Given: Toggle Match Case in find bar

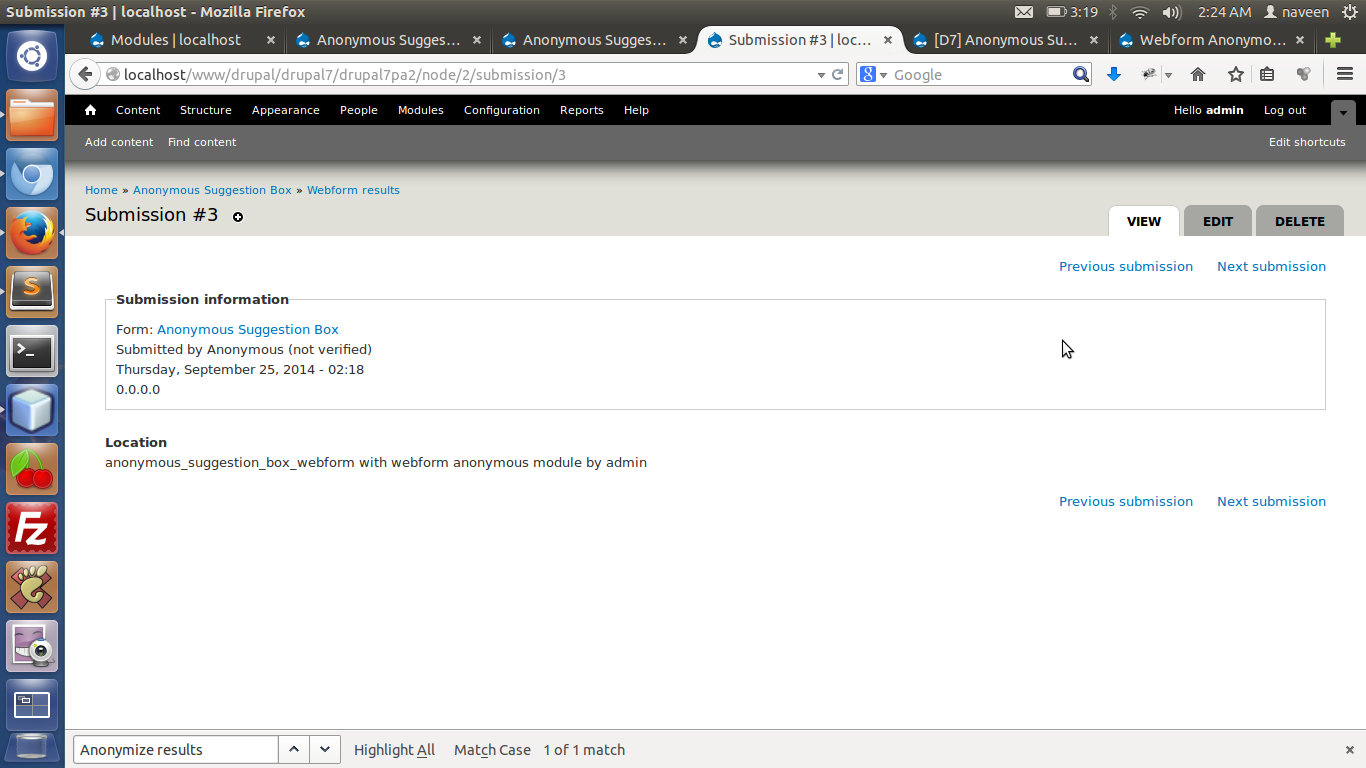Looking at the screenshot, I should tap(492, 750).
